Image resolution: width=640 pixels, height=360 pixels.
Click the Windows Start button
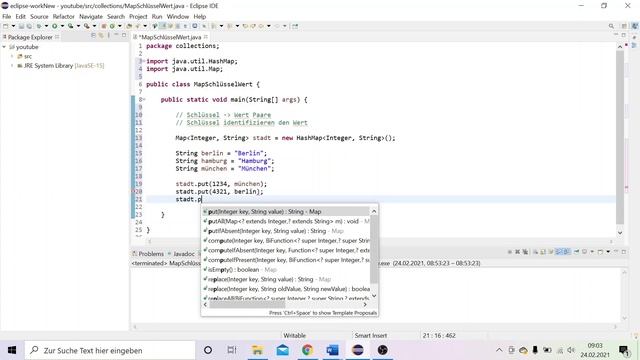point(12,350)
